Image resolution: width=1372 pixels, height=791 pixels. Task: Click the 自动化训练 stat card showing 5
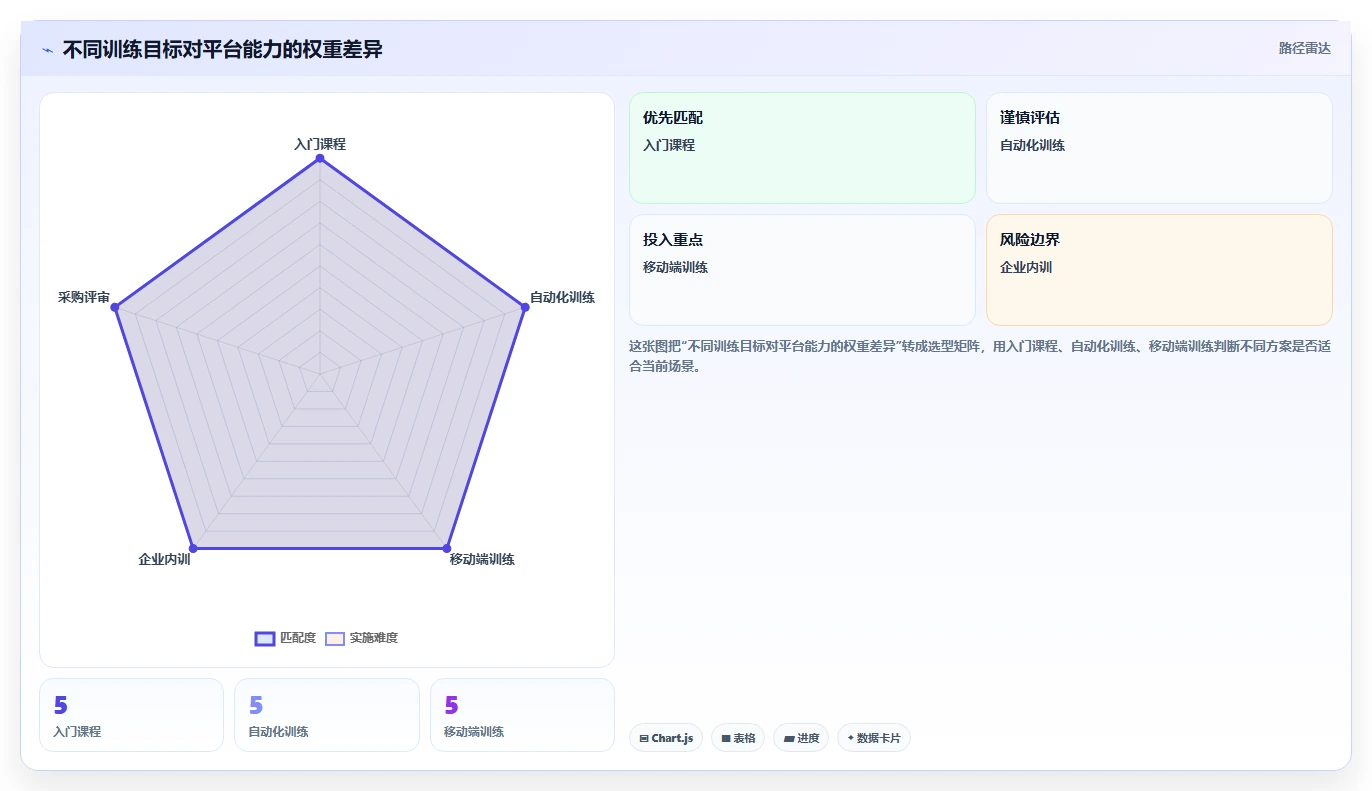click(327, 715)
